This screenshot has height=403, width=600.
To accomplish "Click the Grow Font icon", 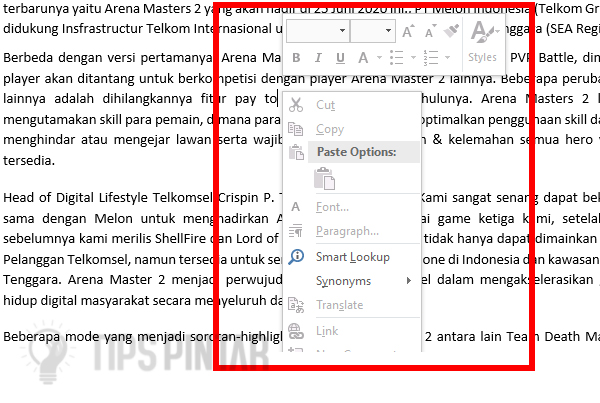I will [408, 31].
